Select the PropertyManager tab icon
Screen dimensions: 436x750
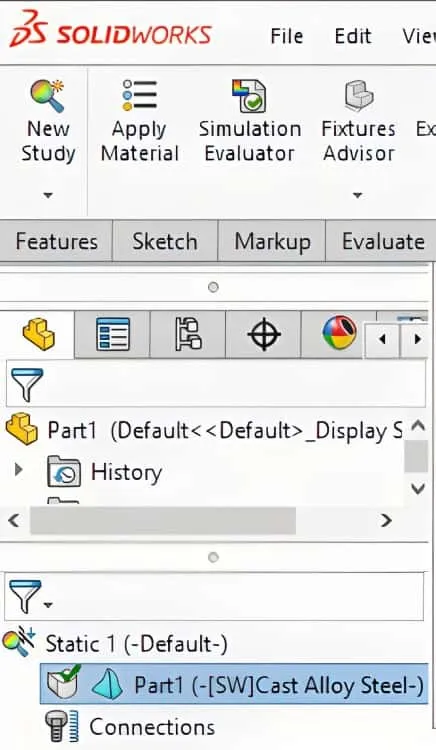[112, 334]
